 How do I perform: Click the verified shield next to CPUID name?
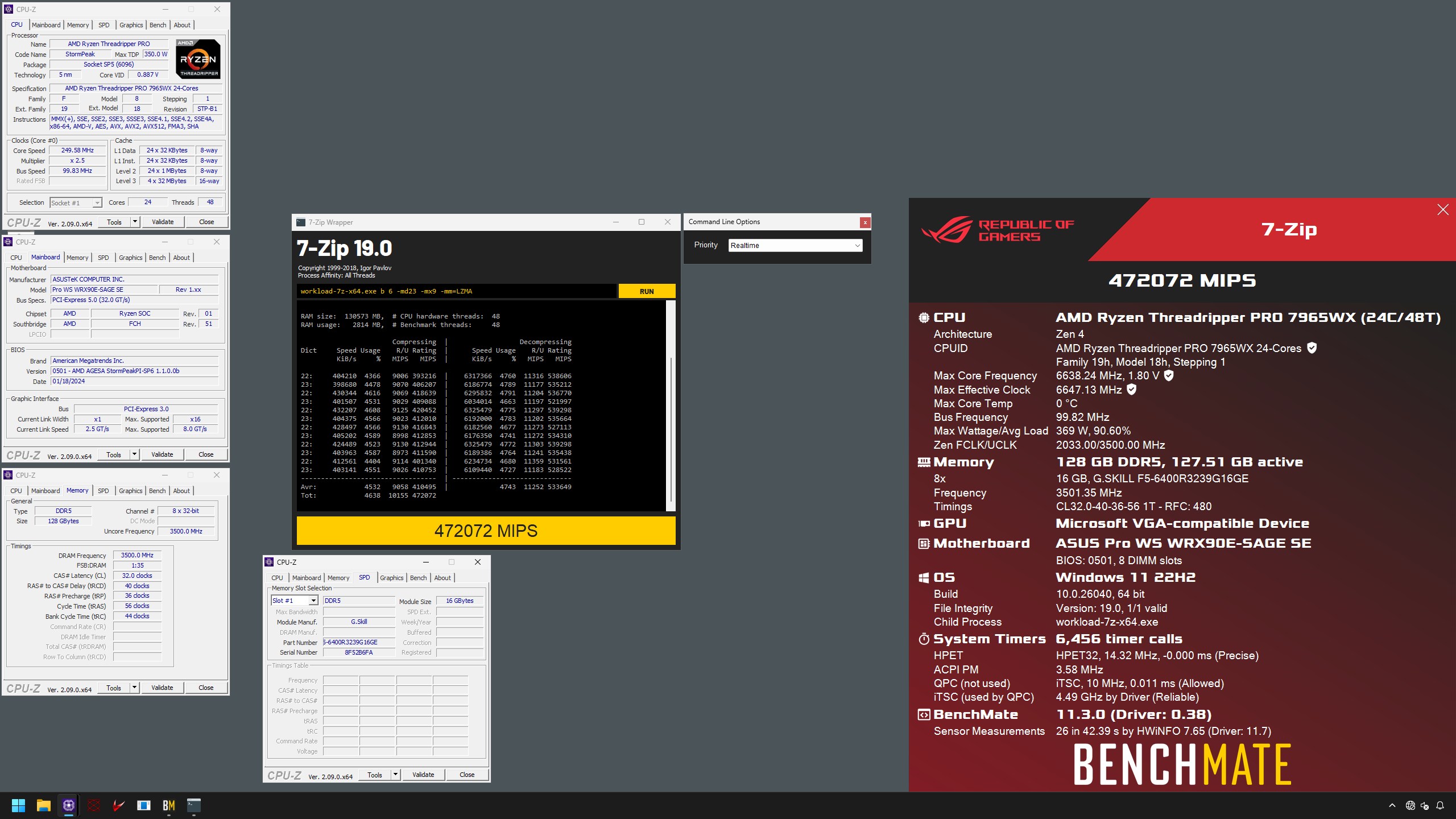point(1312,348)
